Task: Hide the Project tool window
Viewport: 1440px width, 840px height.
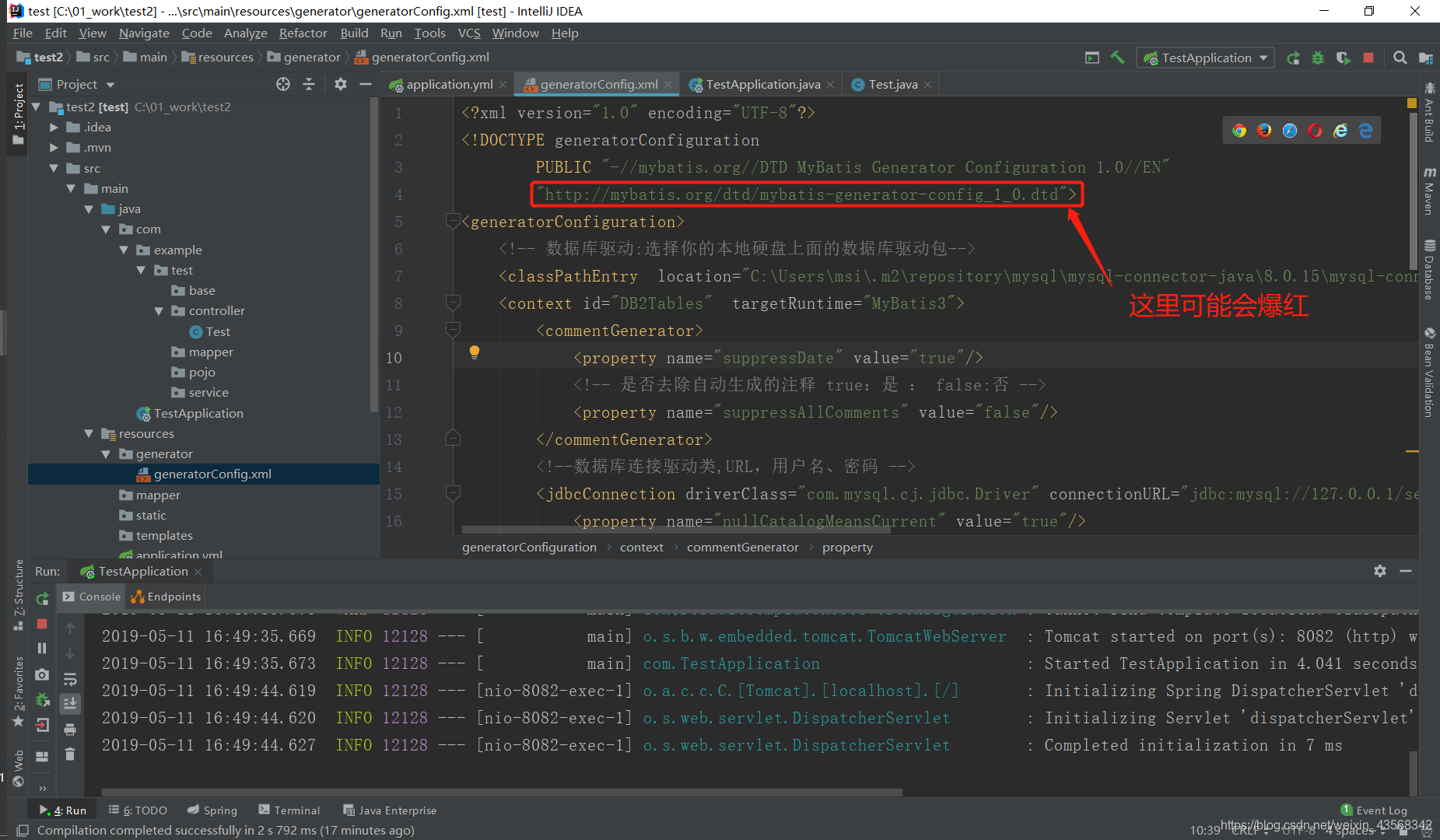Action: [x=366, y=84]
